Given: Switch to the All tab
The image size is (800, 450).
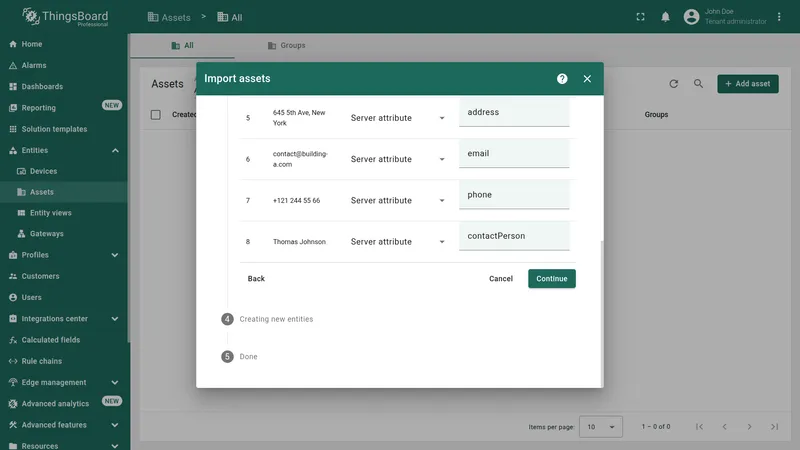Looking at the screenshot, I should pyautogui.click(x=183, y=45).
